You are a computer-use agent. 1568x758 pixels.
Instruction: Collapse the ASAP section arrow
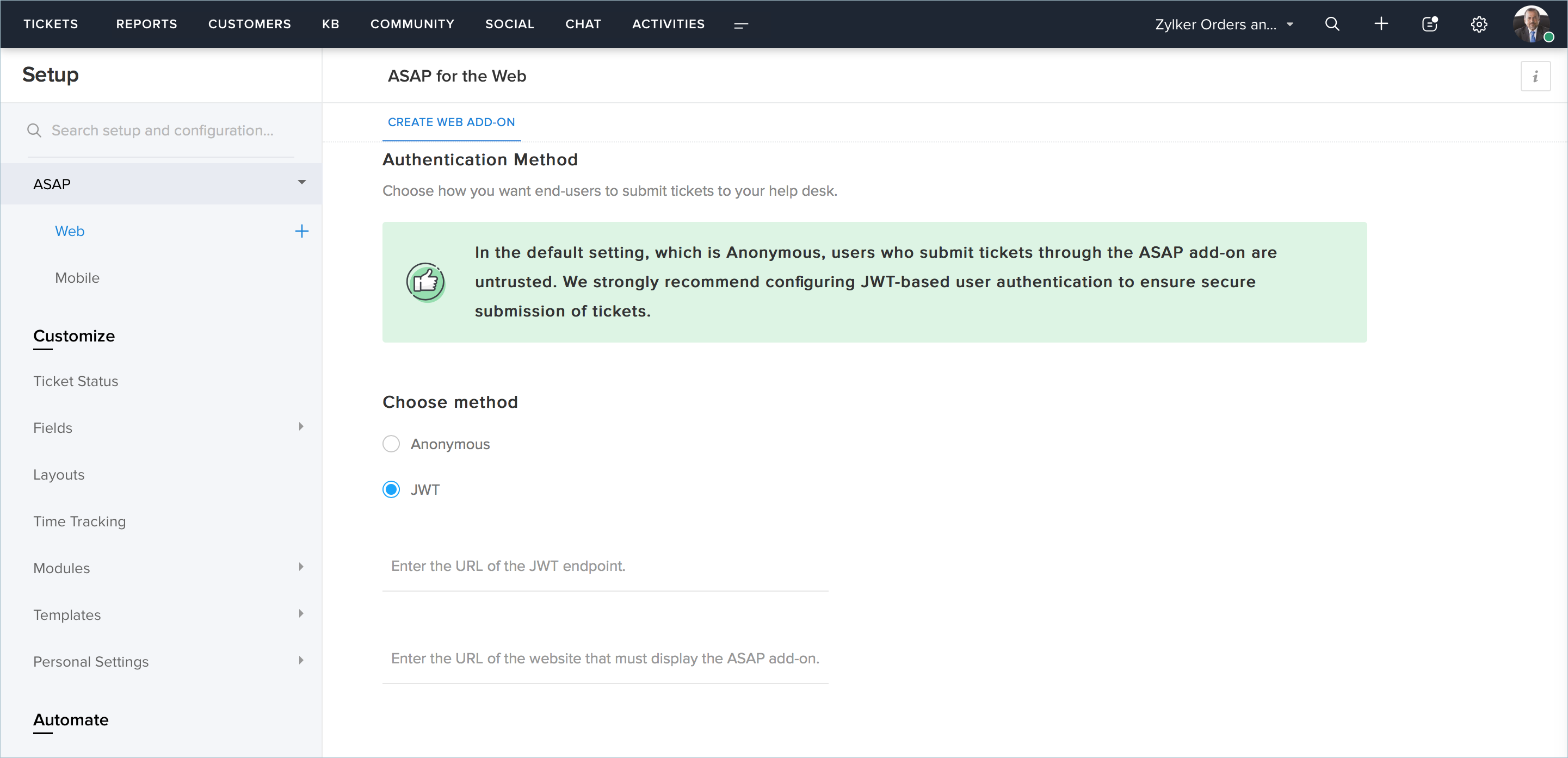(301, 183)
